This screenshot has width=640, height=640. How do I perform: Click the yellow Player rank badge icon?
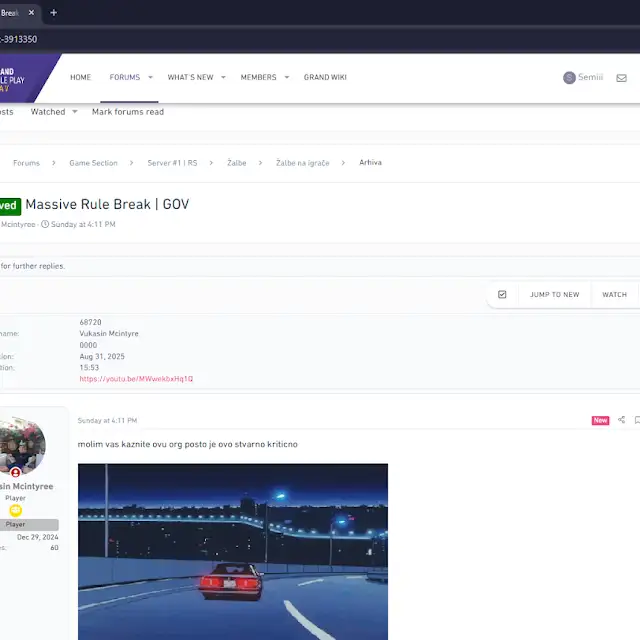coord(16,510)
